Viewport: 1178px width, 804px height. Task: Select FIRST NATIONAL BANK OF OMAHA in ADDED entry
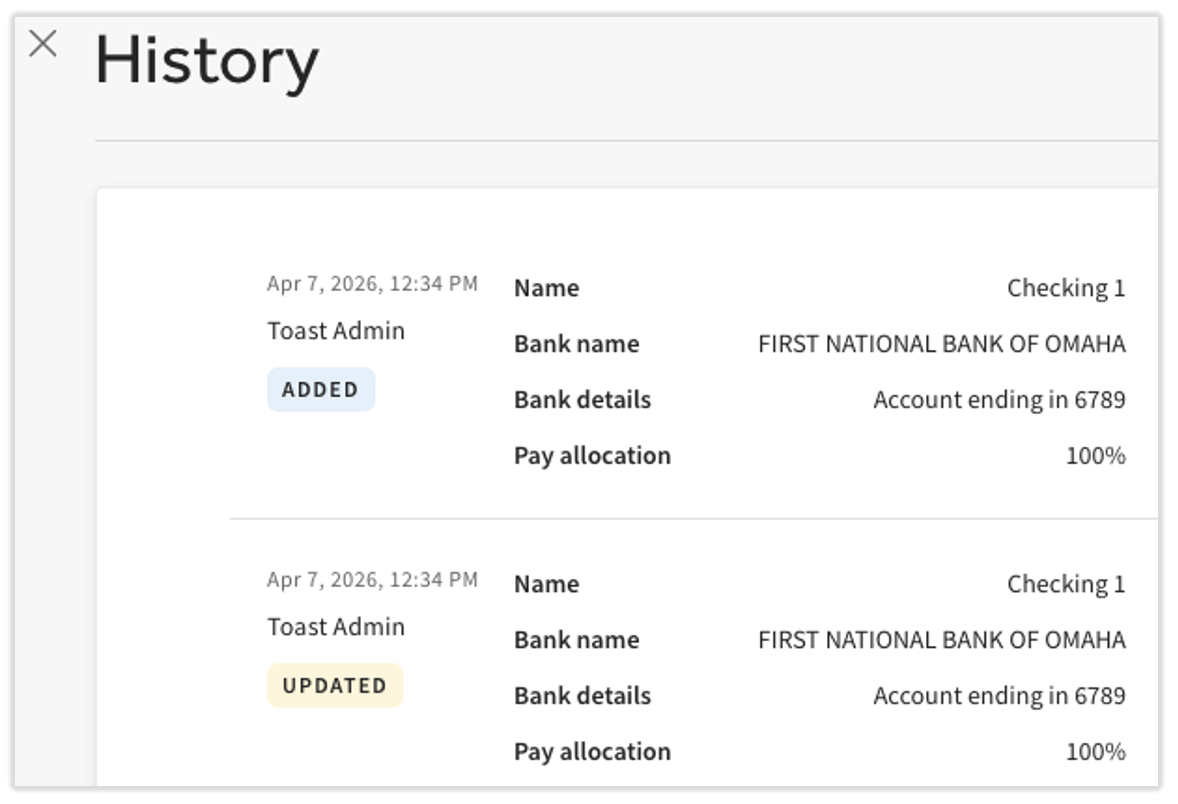pos(941,345)
